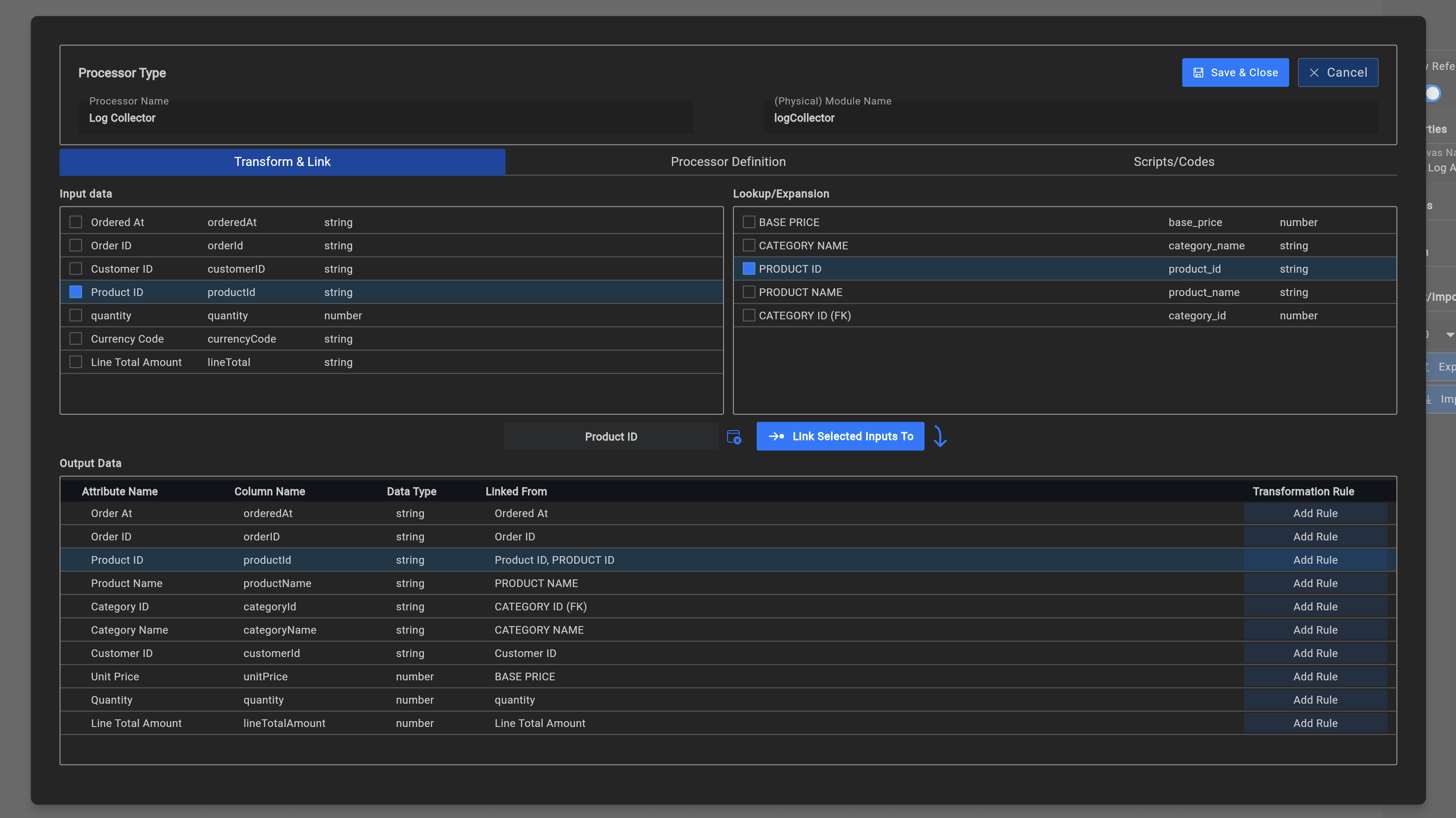Image resolution: width=1456 pixels, height=818 pixels.
Task: Check the Ordered At input checkbox
Action: (x=76, y=222)
